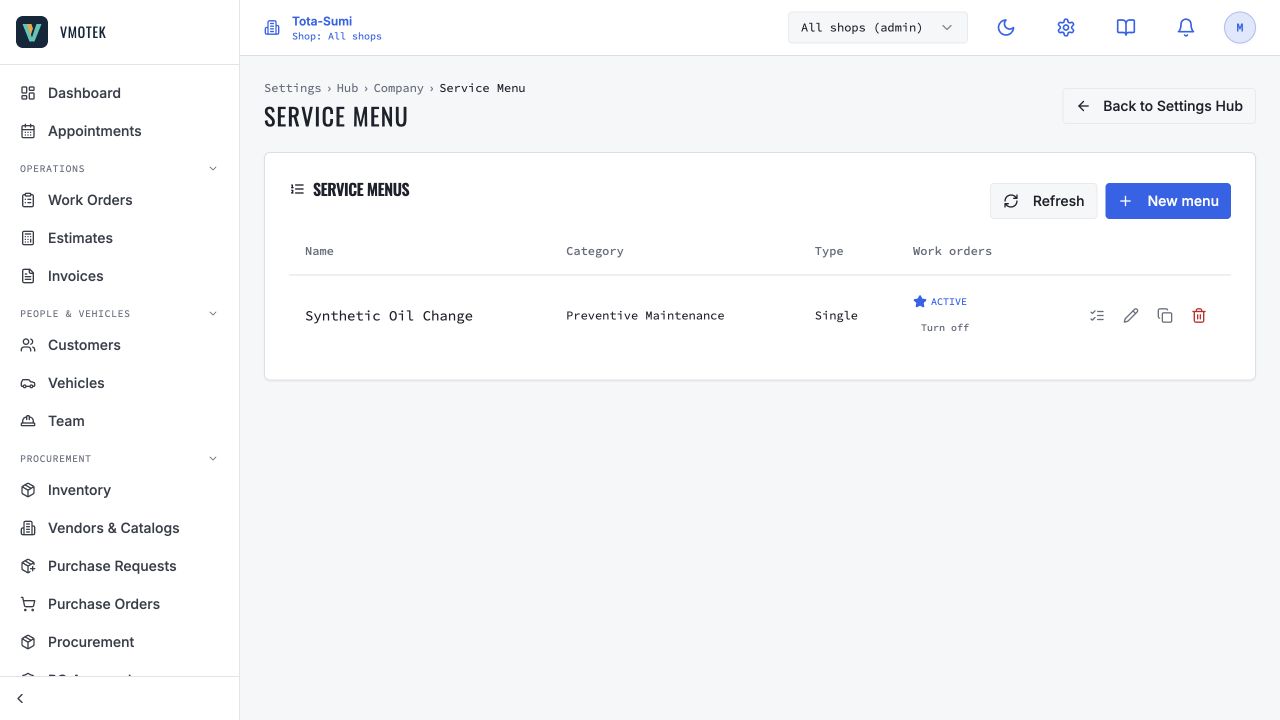1280x720 pixels.
Task: Click the Settings breadcrumb
Action: (293, 88)
